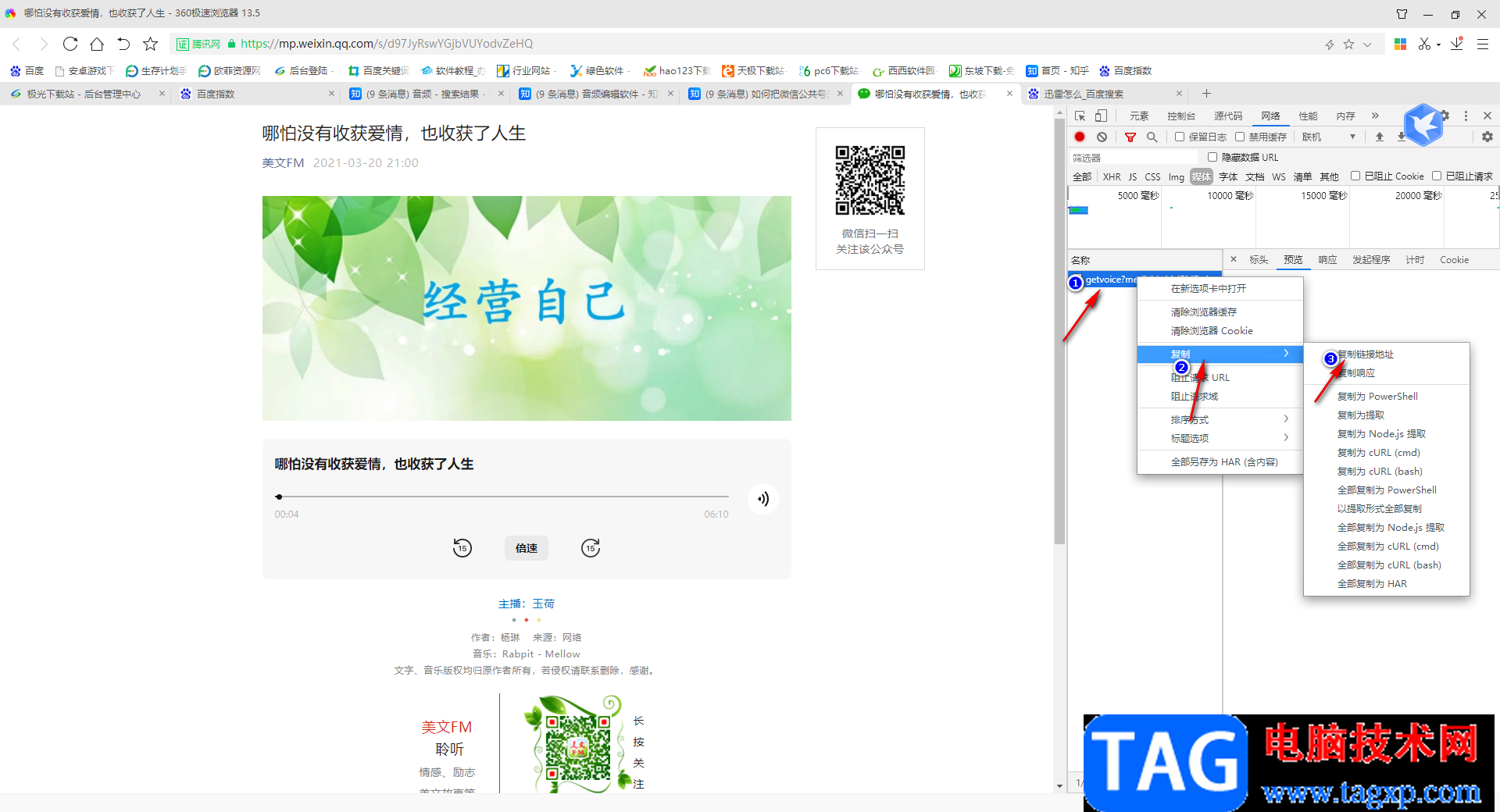Toggle the DevTools device toolbar icon
The height and width of the screenshot is (812, 1500).
1101,116
